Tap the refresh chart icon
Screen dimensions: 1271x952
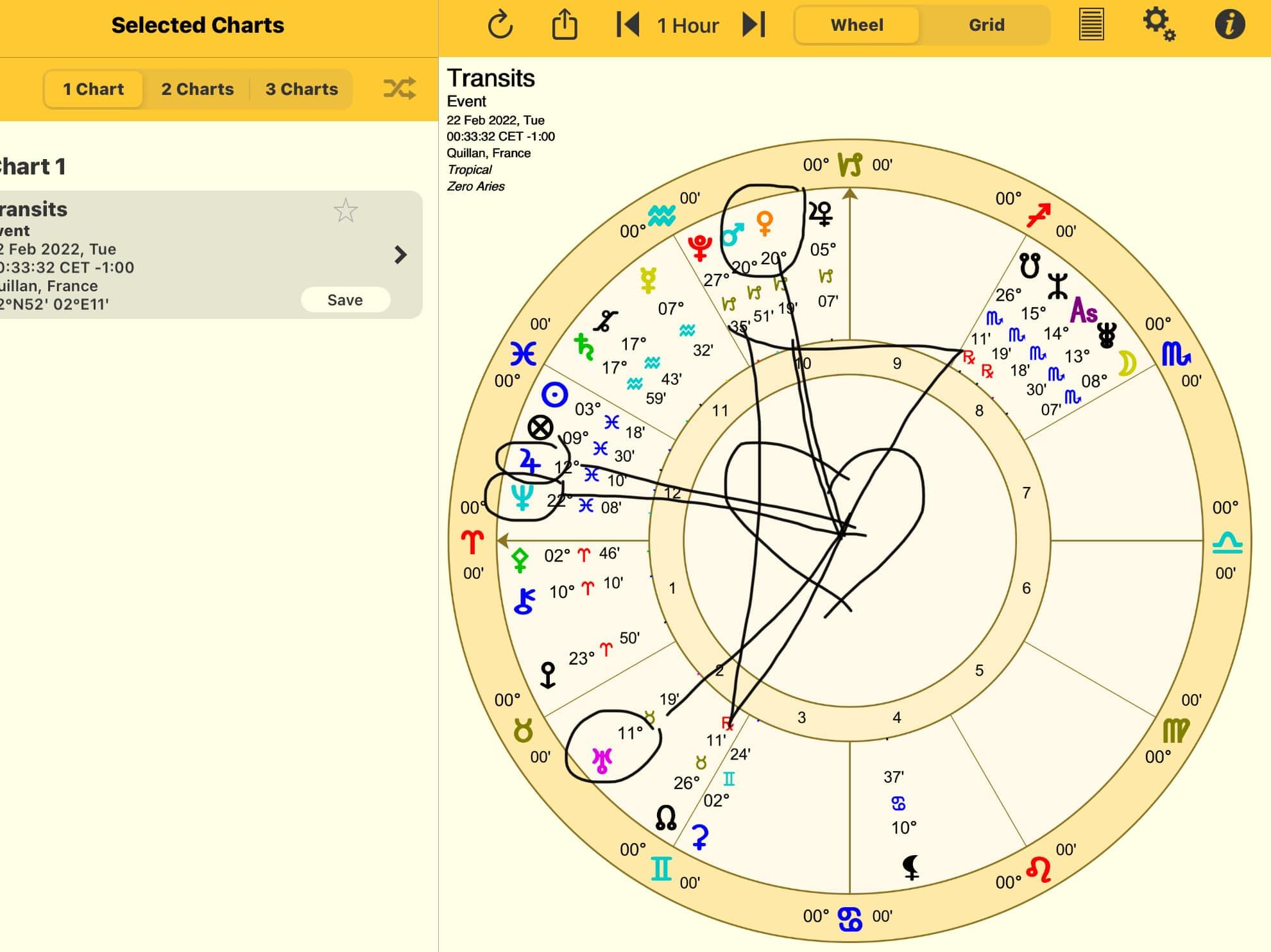(500, 25)
